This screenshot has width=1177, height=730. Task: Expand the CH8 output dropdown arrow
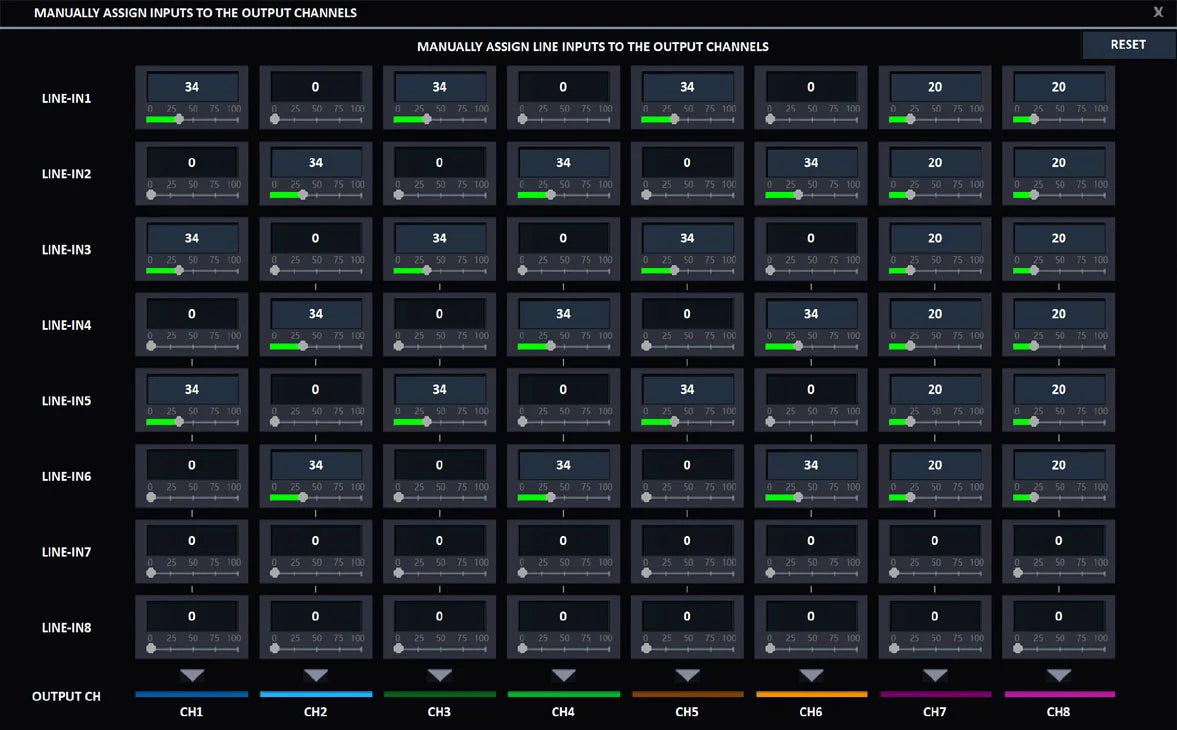point(1058,676)
